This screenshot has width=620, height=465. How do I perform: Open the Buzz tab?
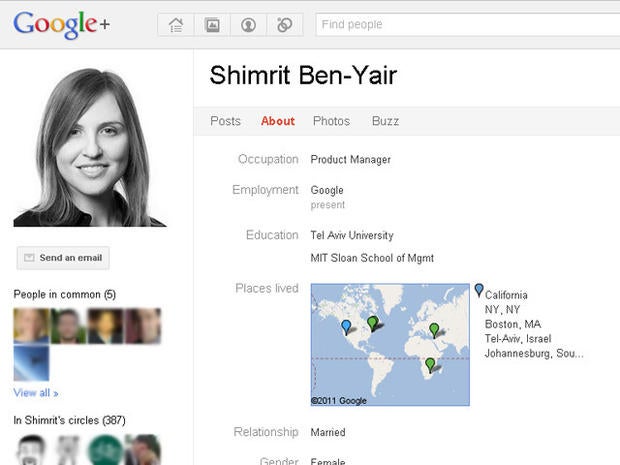386,121
